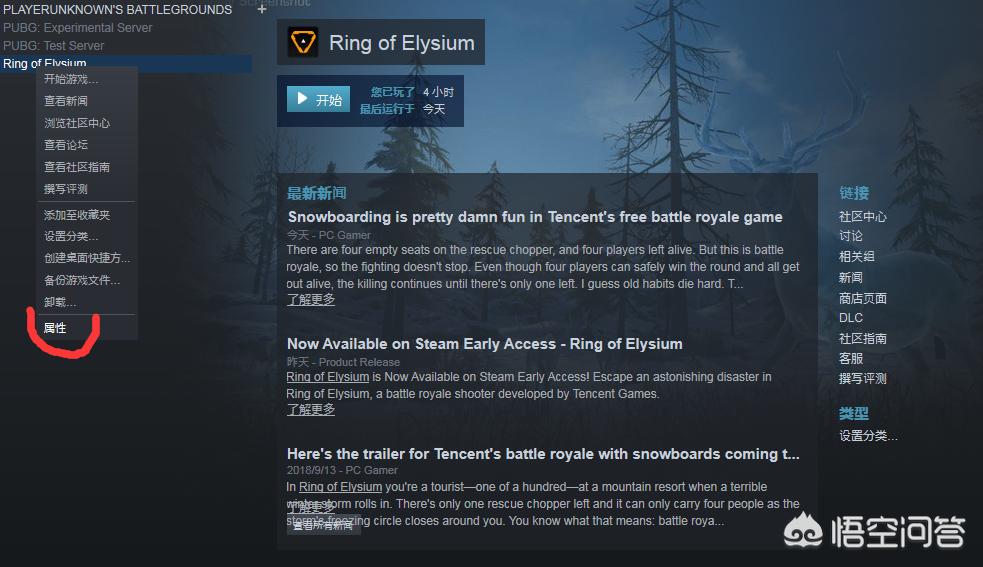Screen dimensions: 983x567
Task: Open the Snowboarding news article headline
Action: (535, 217)
